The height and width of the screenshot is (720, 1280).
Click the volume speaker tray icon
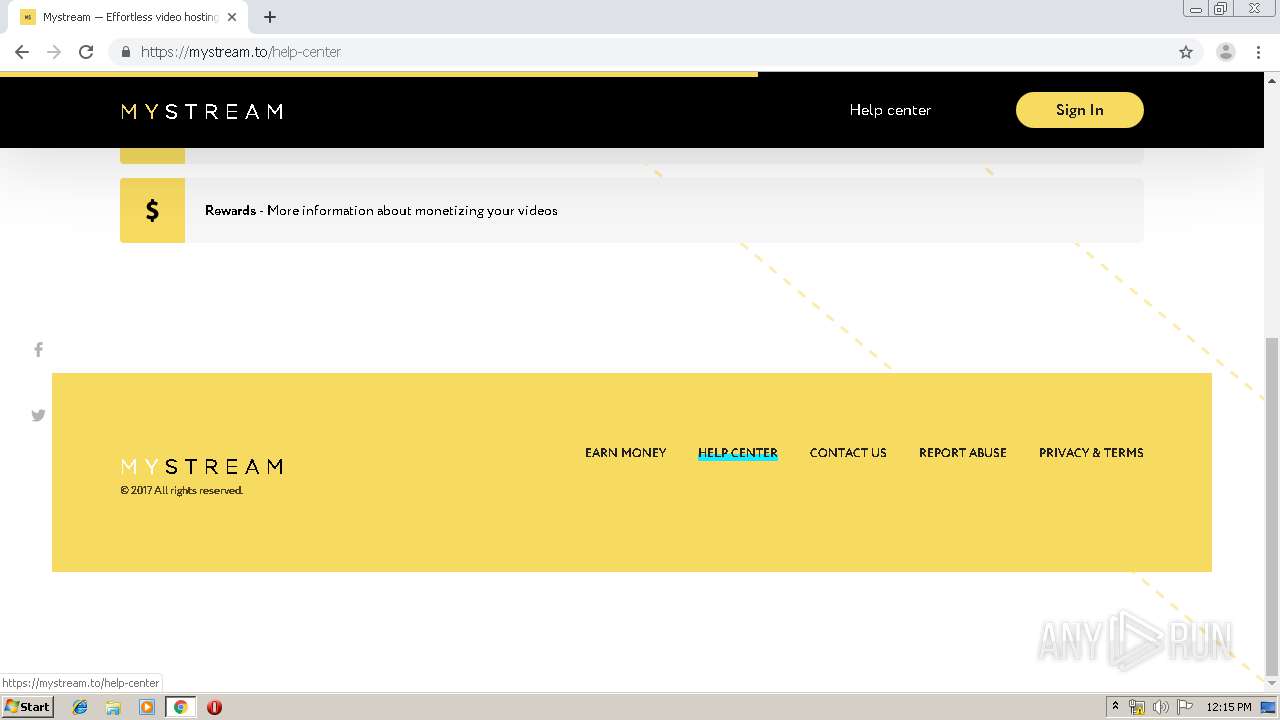pos(1160,707)
